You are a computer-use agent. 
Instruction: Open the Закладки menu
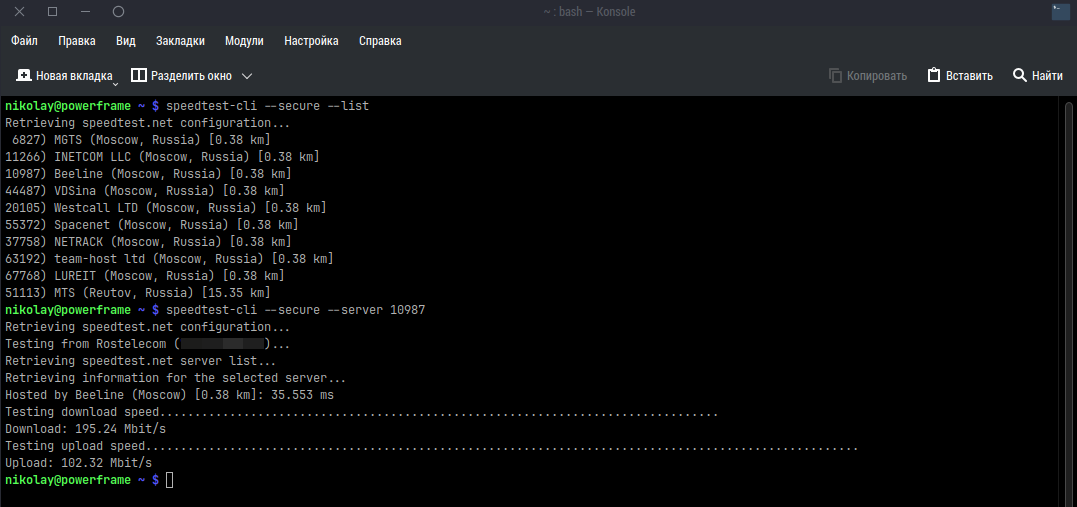coord(180,41)
